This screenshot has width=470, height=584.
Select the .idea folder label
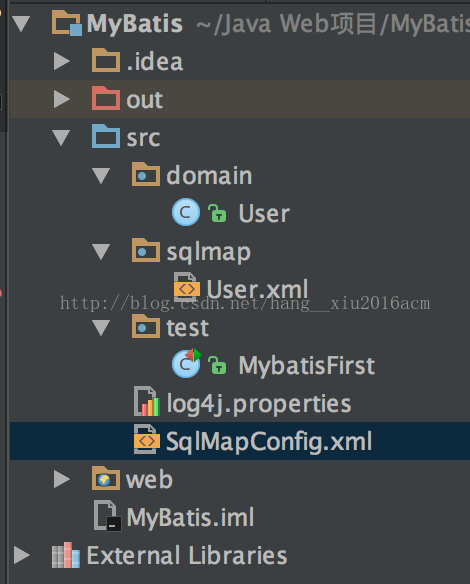[155, 61]
